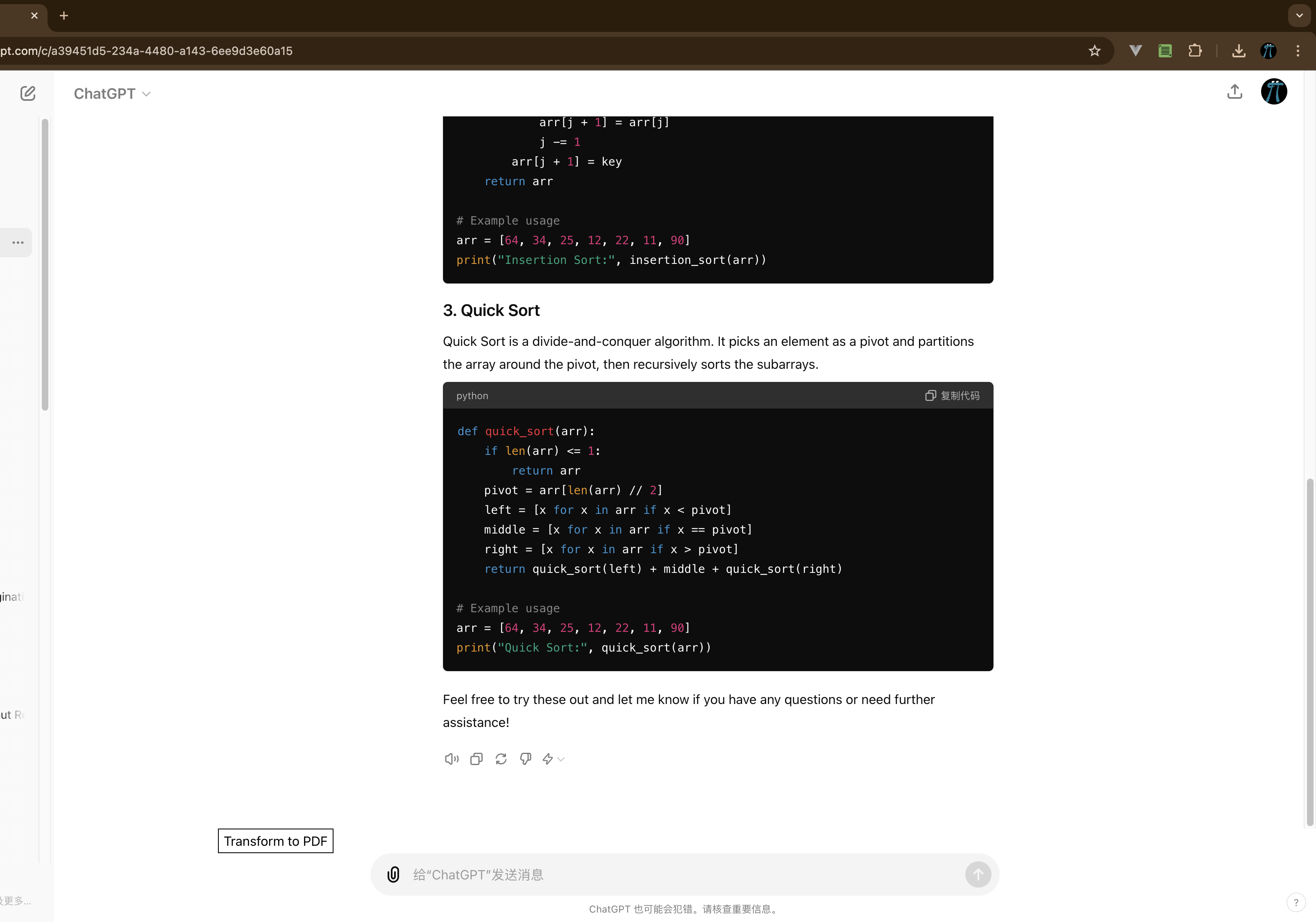Open the user profile avatar menu
Viewport: 1316px width, 922px height.
coord(1273,92)
